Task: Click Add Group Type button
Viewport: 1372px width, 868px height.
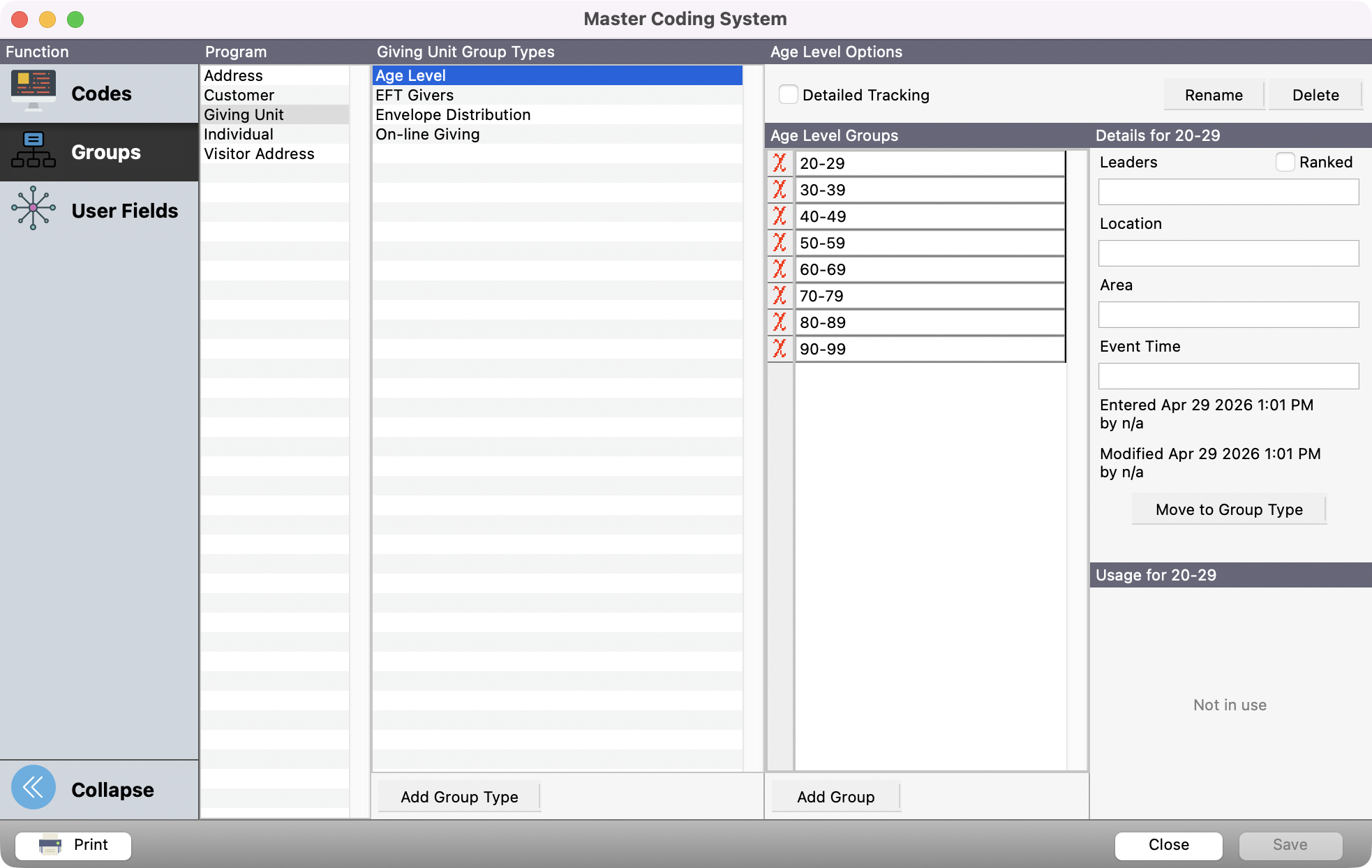Action: point(459,797)
